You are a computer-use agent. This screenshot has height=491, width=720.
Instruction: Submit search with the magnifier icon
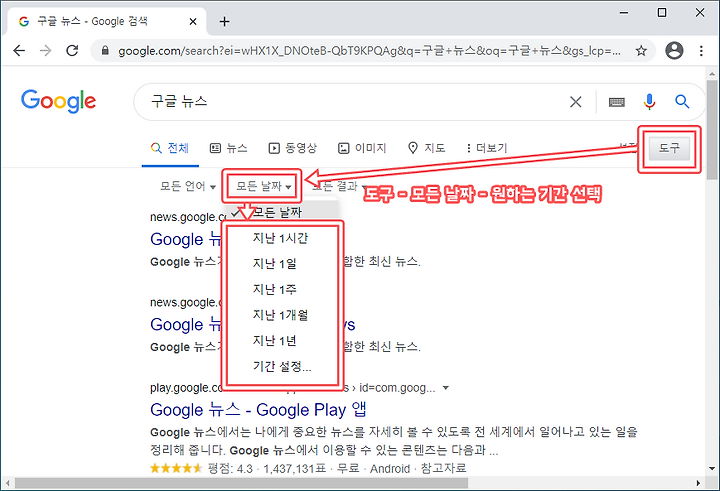(x=682, y=102)
